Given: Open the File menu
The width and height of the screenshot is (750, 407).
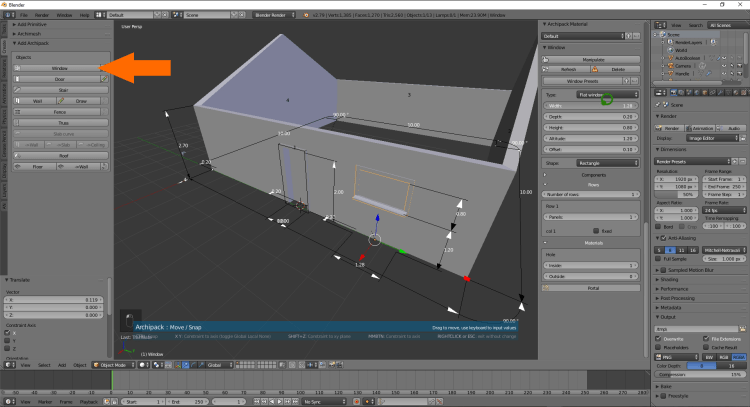Looking at the screenshot, I should (24, 16).
